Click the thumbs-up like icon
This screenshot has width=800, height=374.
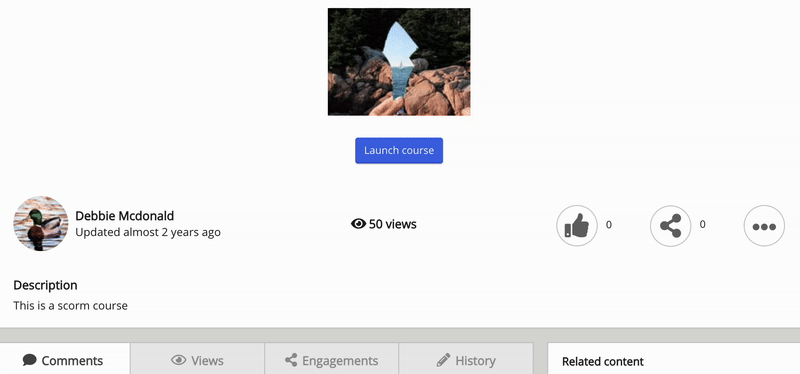(x=577, y=226)
